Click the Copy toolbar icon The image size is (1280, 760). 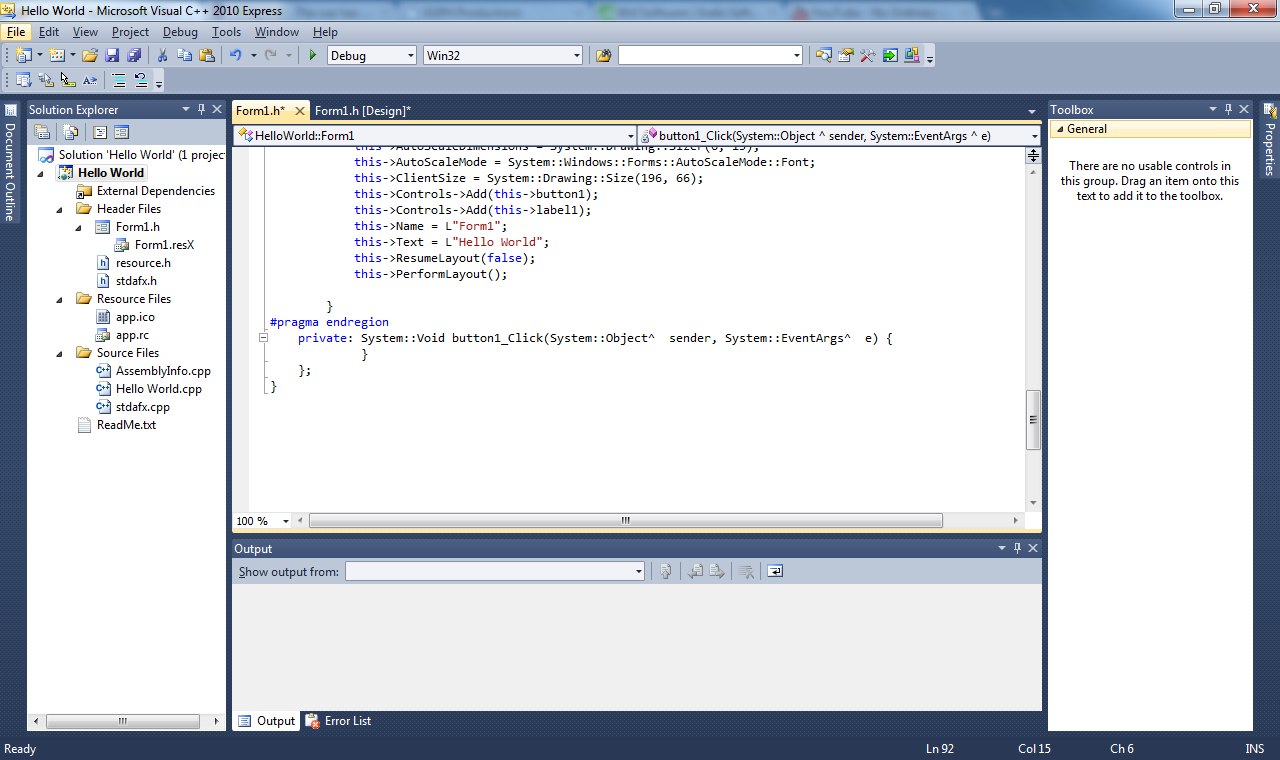[185, 55]
